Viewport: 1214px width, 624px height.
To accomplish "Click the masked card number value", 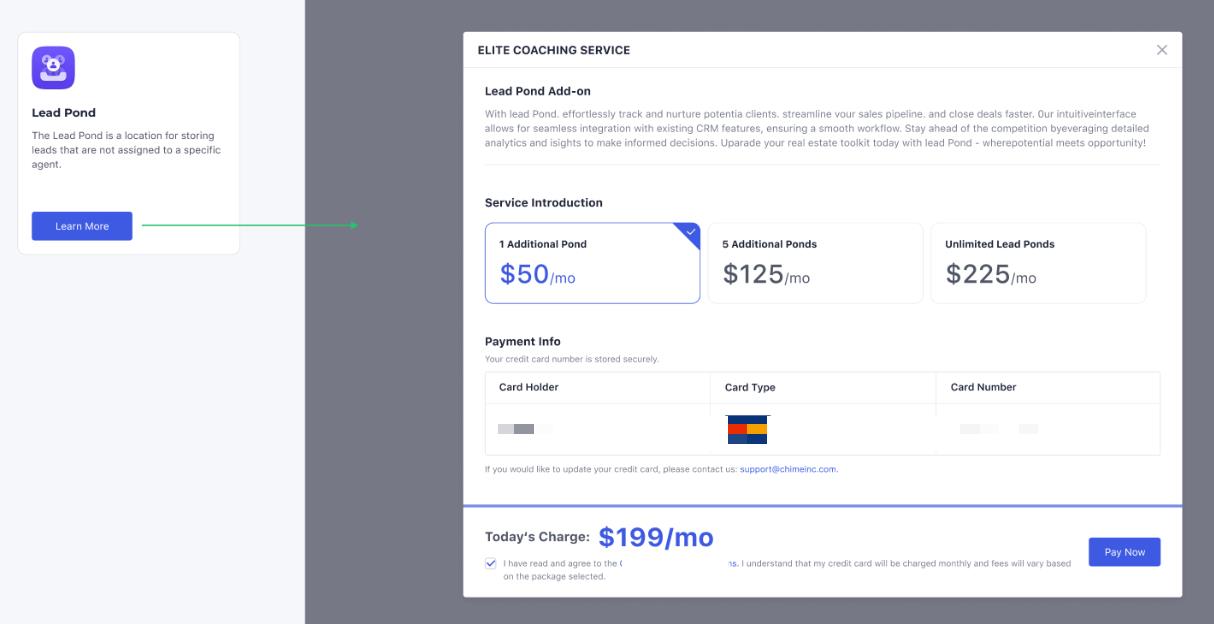I will (998, 429).
